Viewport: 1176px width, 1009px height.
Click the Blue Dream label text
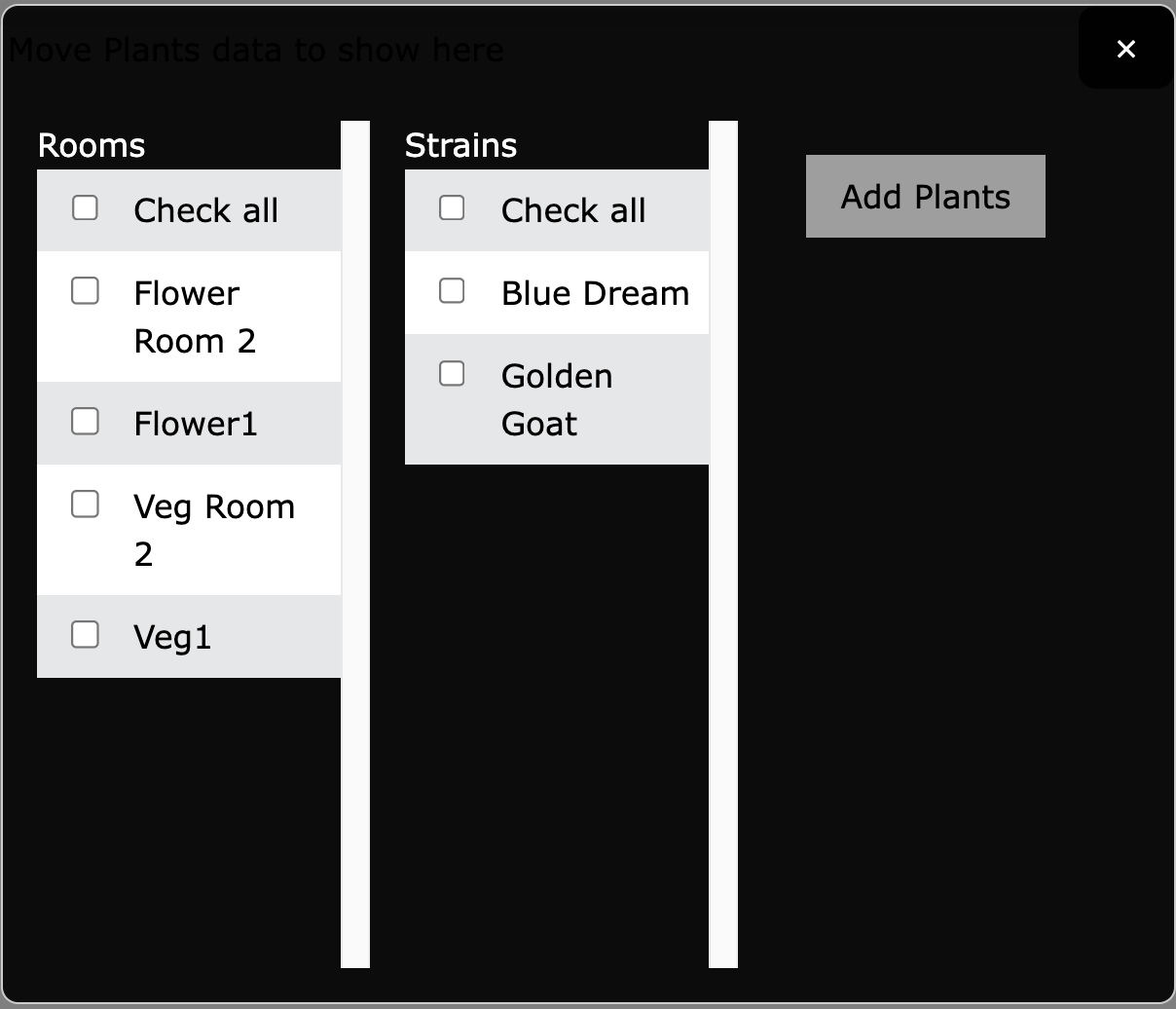(x=595, y=293)
